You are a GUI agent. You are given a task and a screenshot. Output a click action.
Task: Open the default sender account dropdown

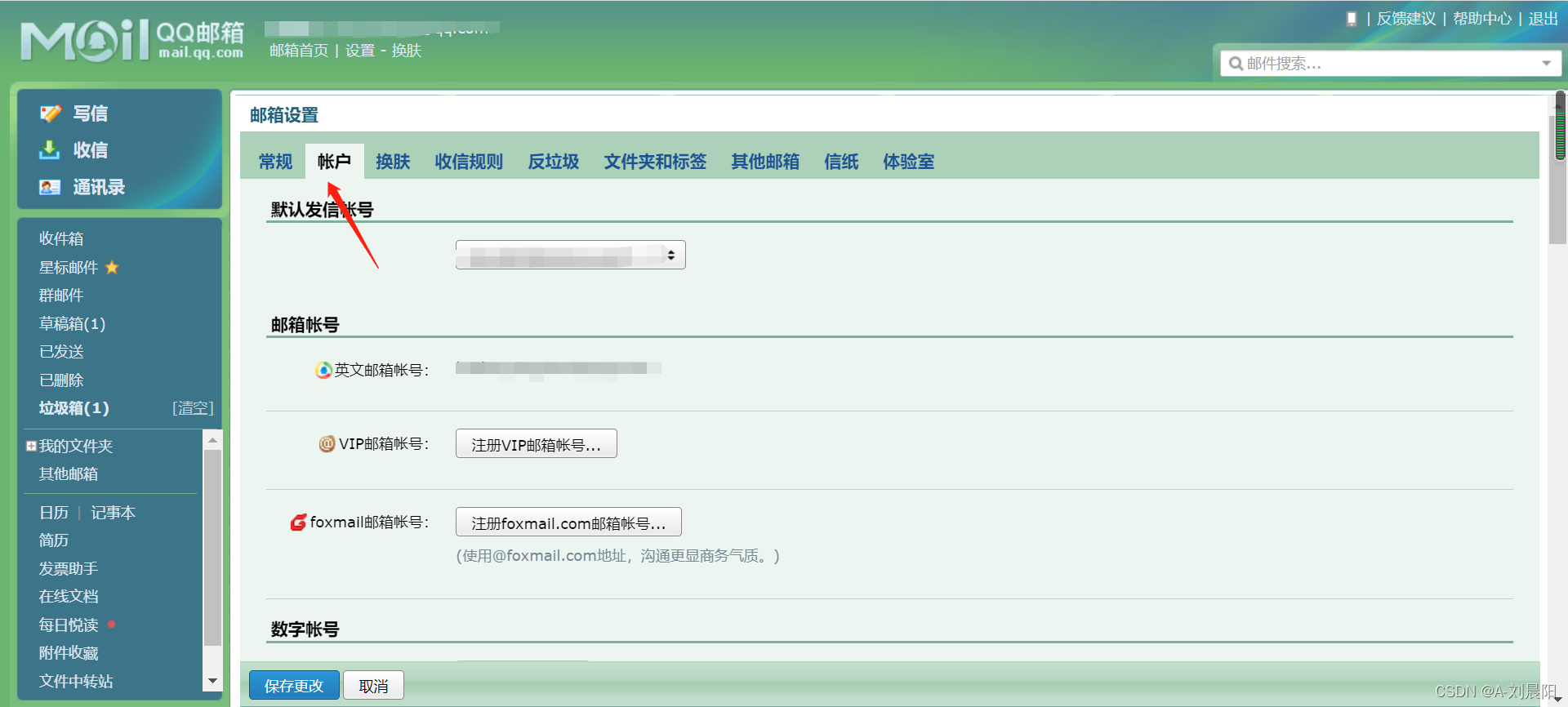point(570,255)
